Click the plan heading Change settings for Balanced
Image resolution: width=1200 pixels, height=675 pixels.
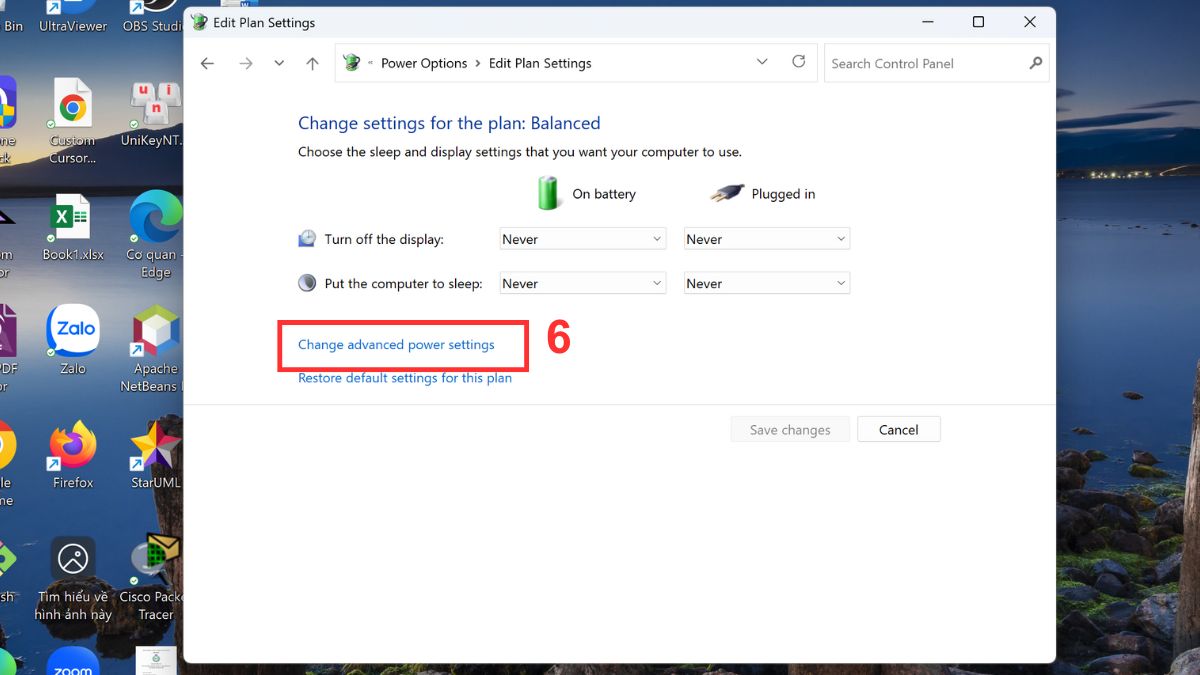pos(449,123)
